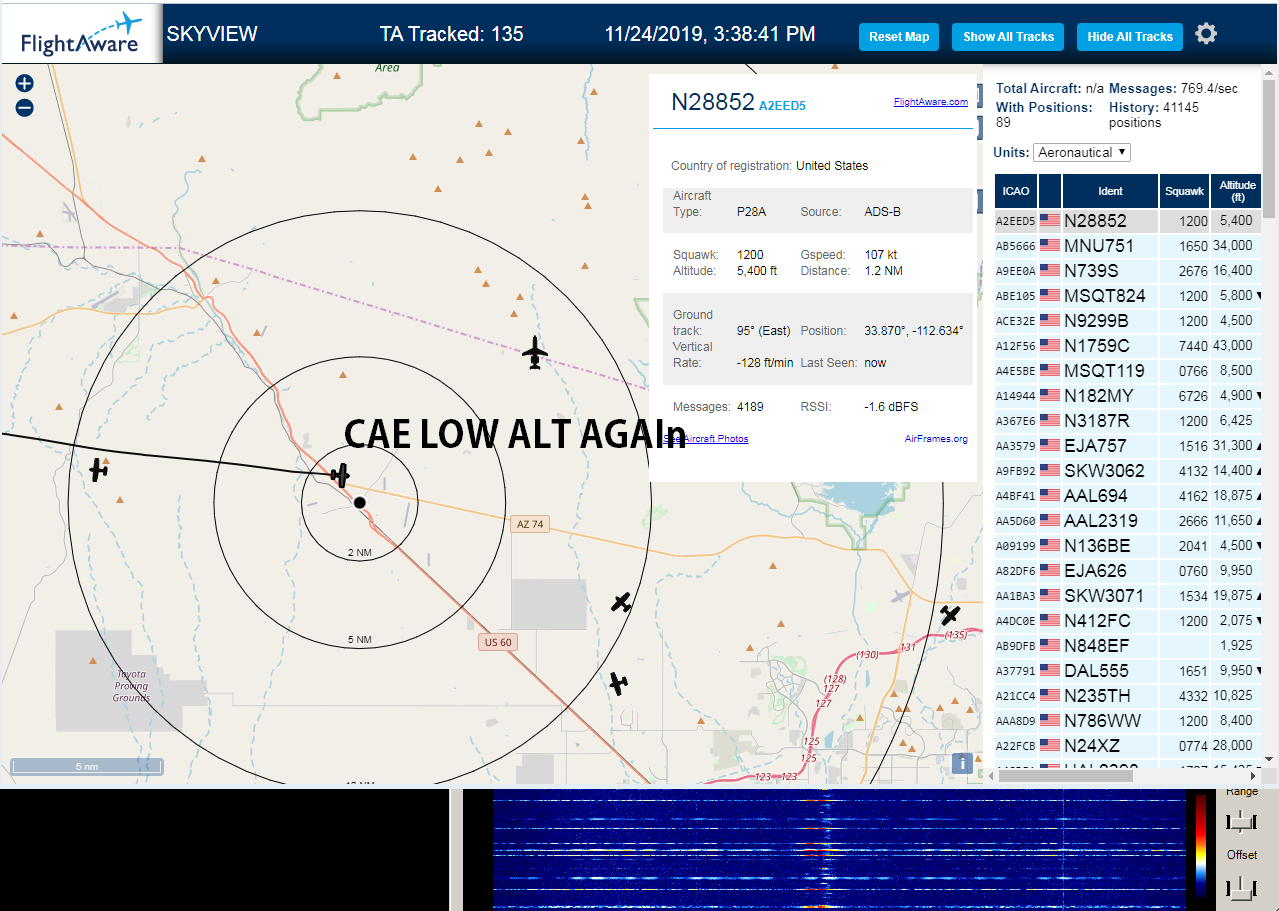
Task: Click the US flag in the N24XZ row
Action: point(1050,745)
